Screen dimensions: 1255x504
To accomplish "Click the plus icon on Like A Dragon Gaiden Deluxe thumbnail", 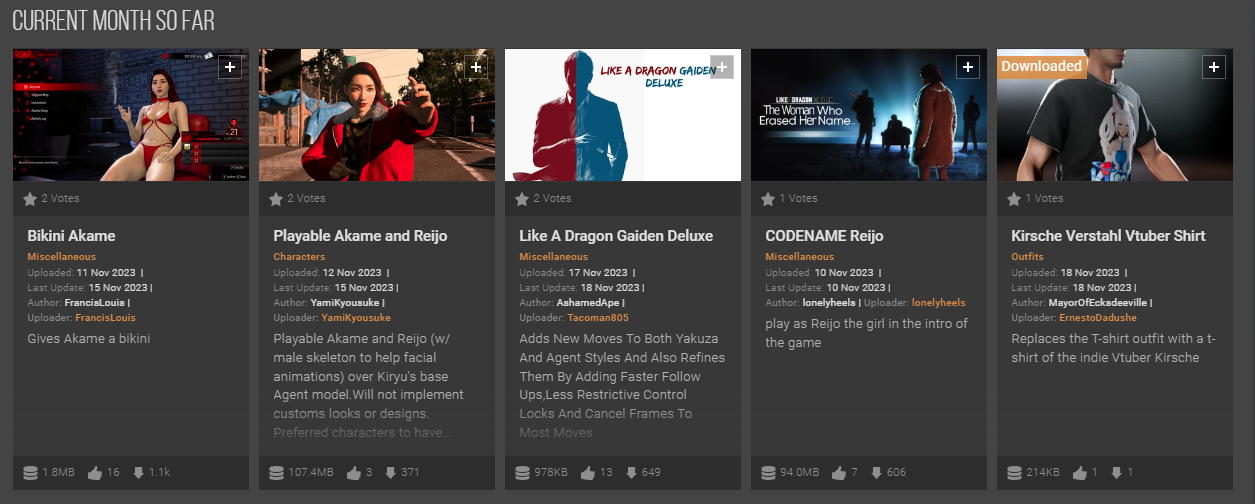I will [x=722, y=67].
